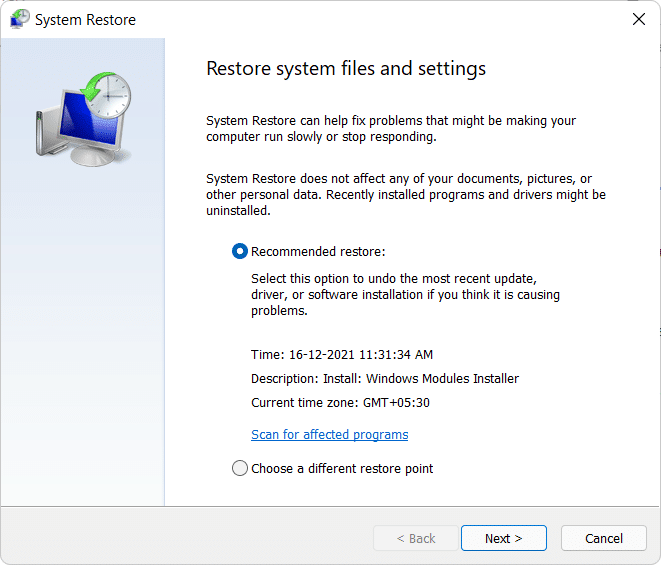661x565 pixels.
Task: Click the disabled Back button
Action: point(416,538)
